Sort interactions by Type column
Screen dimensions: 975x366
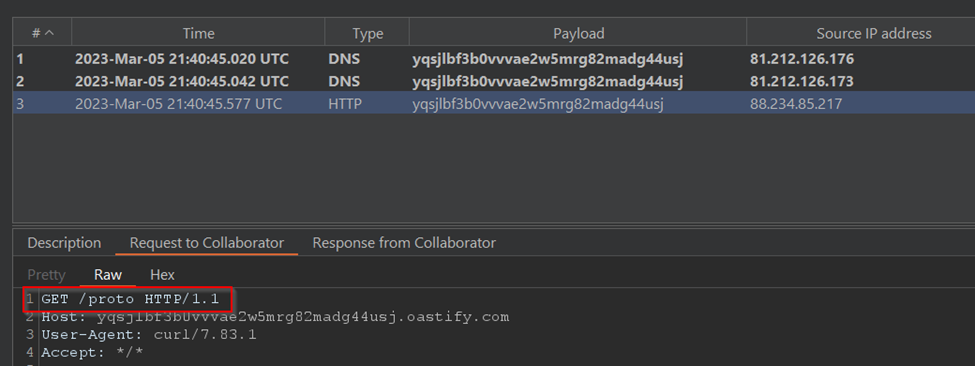pyautogui.click(x=367, y=34)
